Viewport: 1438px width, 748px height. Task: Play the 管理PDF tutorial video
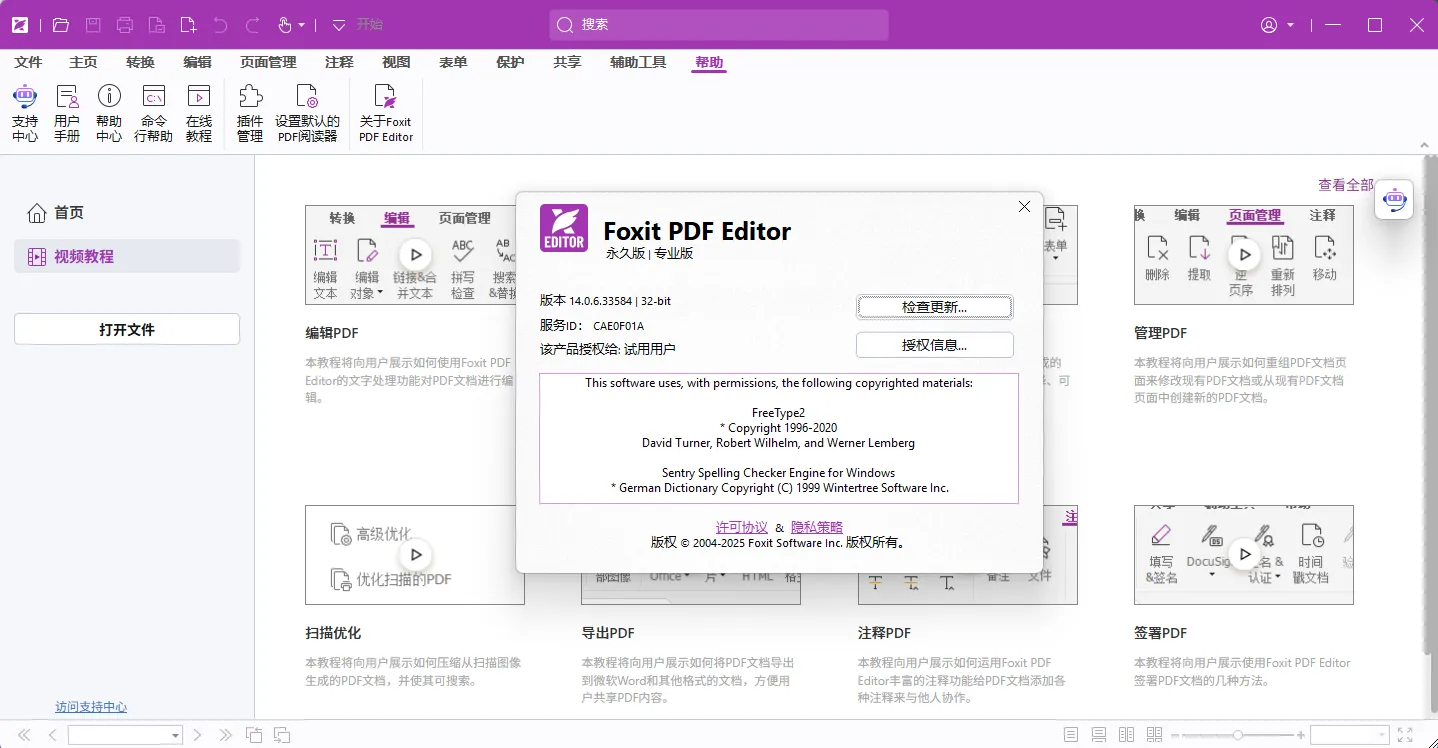pyautogui.click(x=1245, y=255)
